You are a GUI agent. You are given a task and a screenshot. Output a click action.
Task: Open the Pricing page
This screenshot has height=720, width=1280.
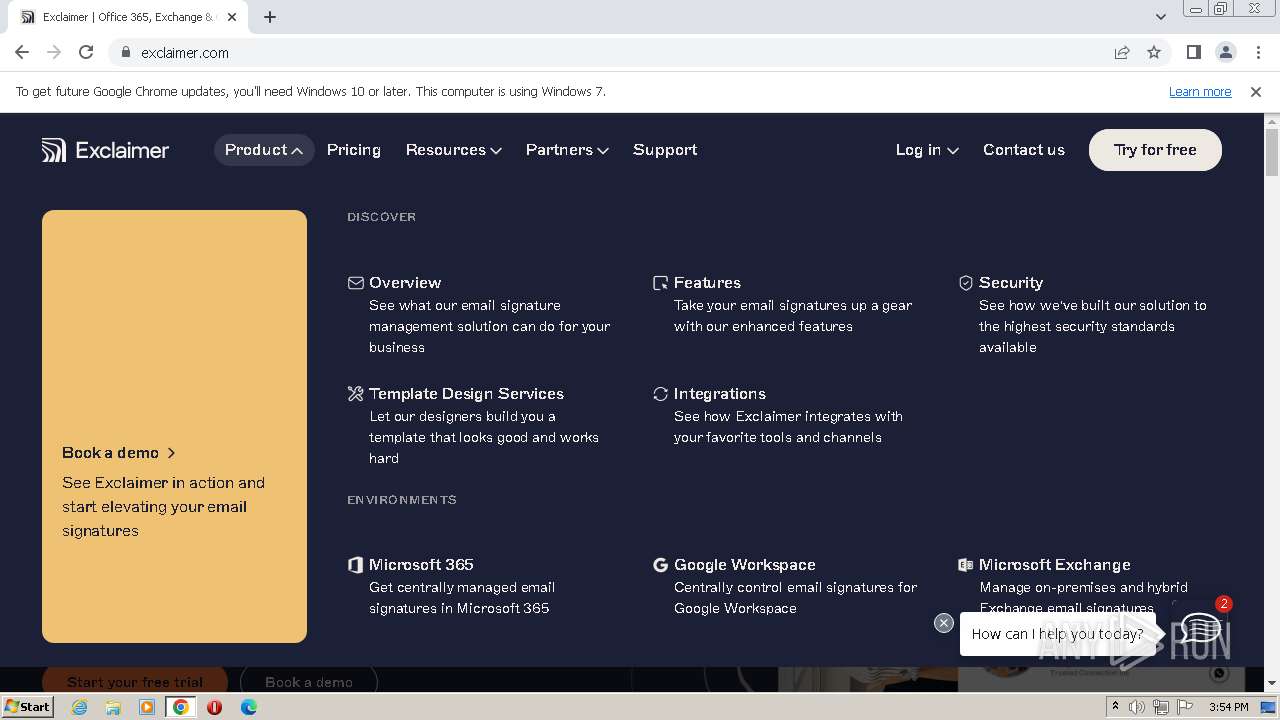pyautogui.click(x=354, y=150)
